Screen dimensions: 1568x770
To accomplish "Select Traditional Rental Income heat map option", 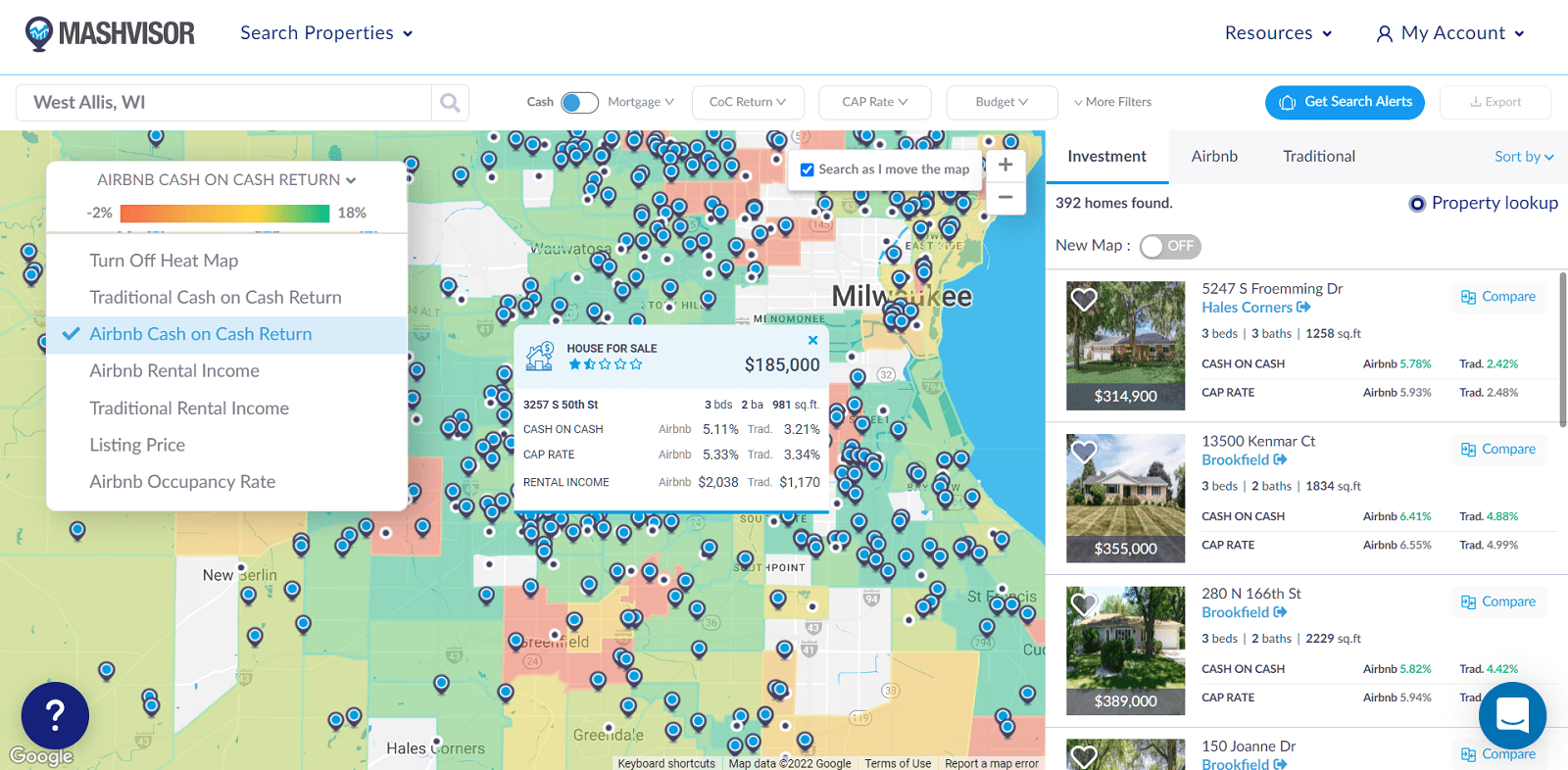I will click(x=189, y=409).
